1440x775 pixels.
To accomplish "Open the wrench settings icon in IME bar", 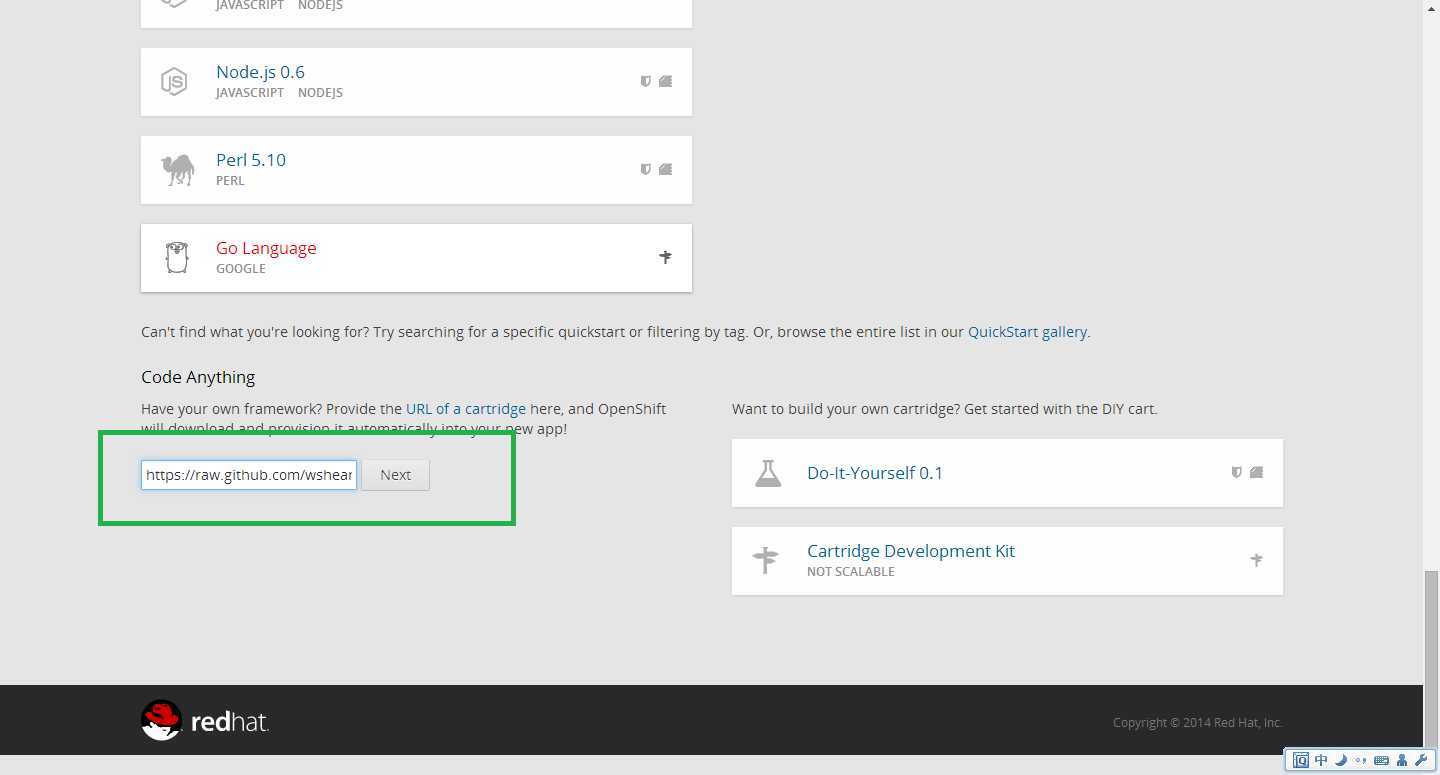I will pos(1421,760).
